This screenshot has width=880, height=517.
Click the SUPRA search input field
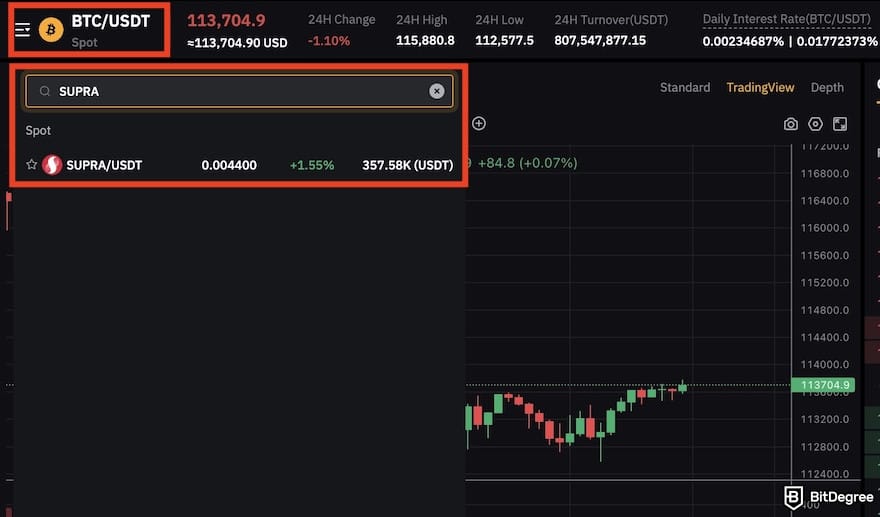tap(239, 91)
